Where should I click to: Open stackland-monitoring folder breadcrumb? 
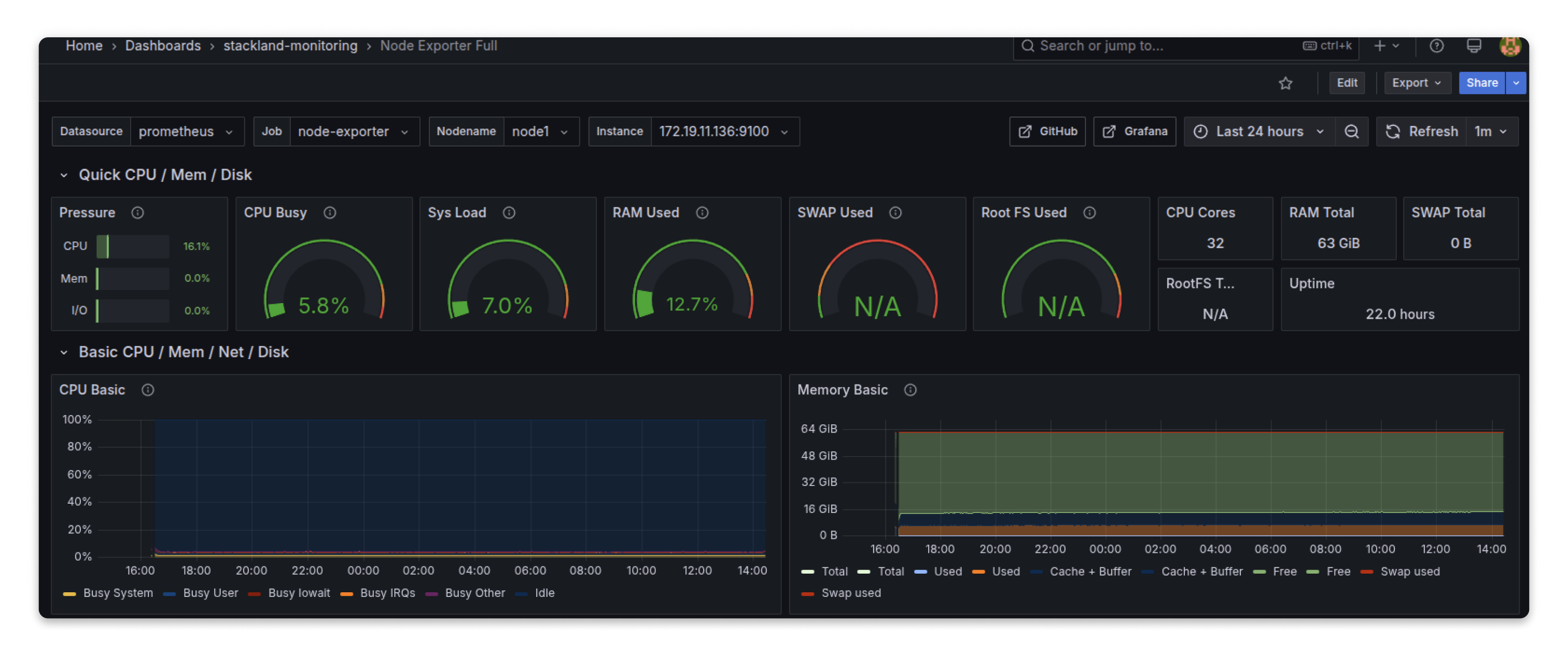point(290,46)
